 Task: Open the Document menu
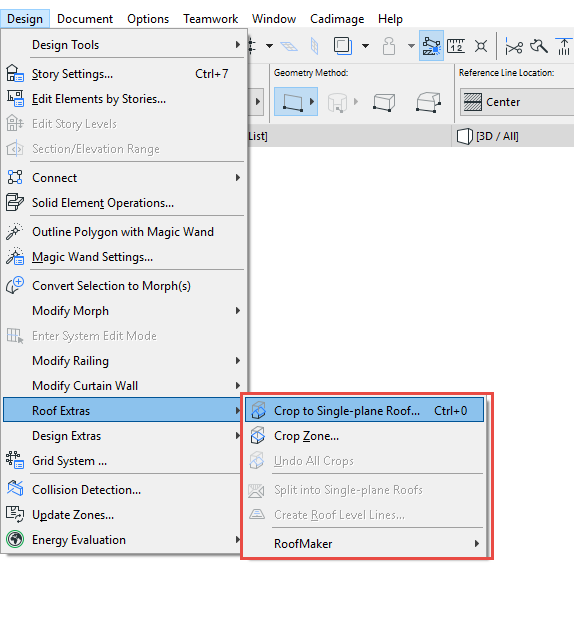tap(85, 19)
